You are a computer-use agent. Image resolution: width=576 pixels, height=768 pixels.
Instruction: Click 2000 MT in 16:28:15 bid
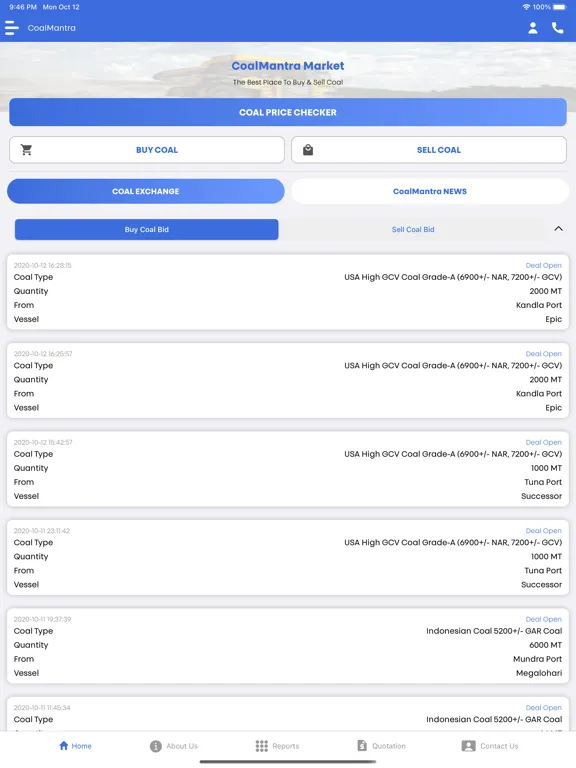545,291
